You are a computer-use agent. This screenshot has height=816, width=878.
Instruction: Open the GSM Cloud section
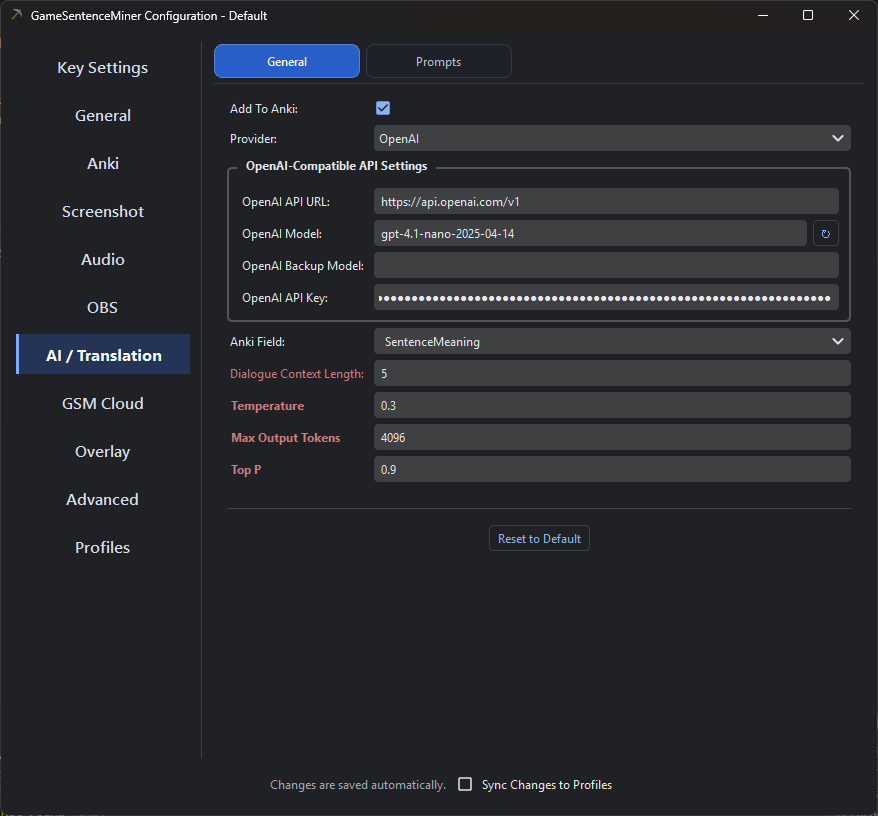103,403
